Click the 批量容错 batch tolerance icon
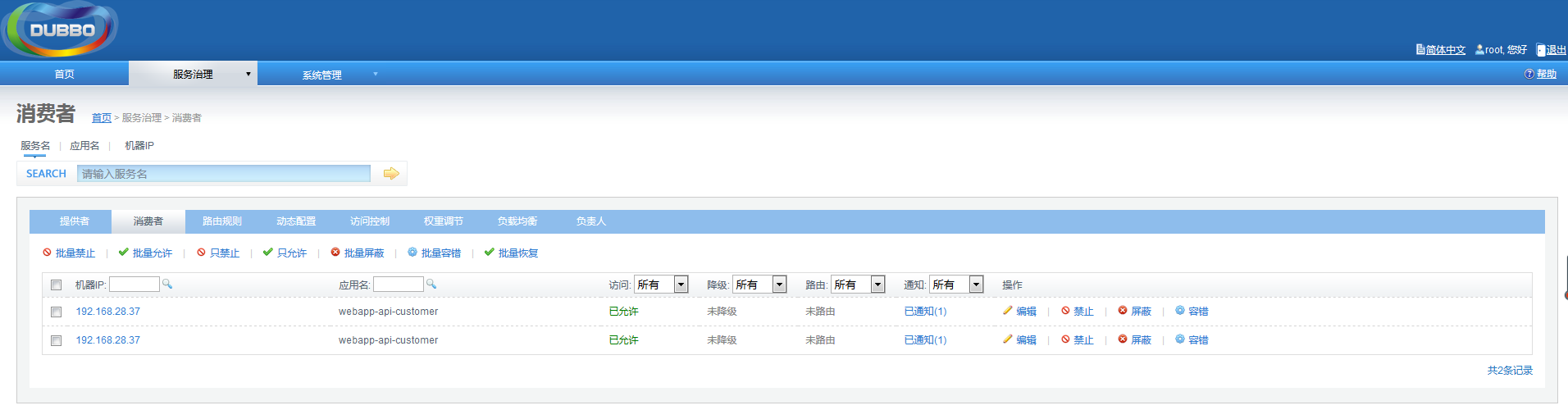This screenshot has height=419, width=1568. 413,253
